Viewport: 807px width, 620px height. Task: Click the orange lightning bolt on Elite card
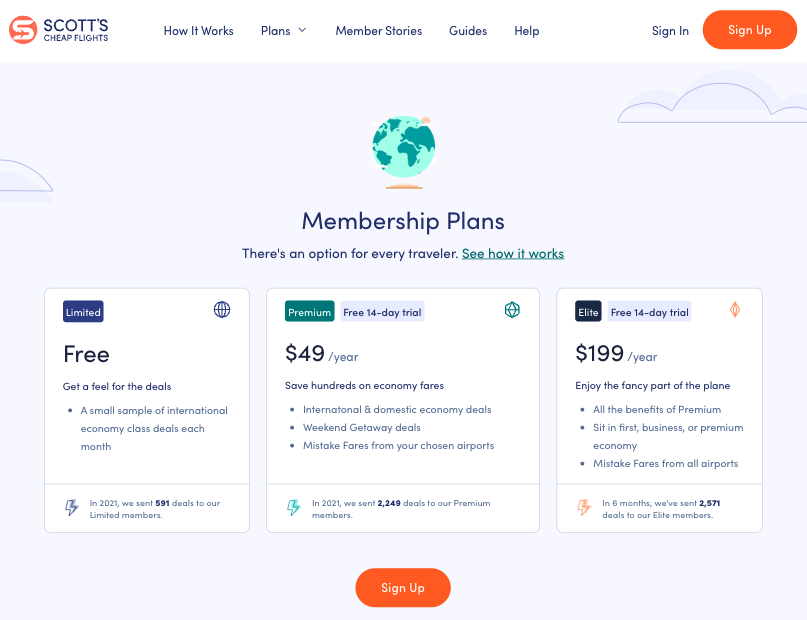tap(584, 507)
